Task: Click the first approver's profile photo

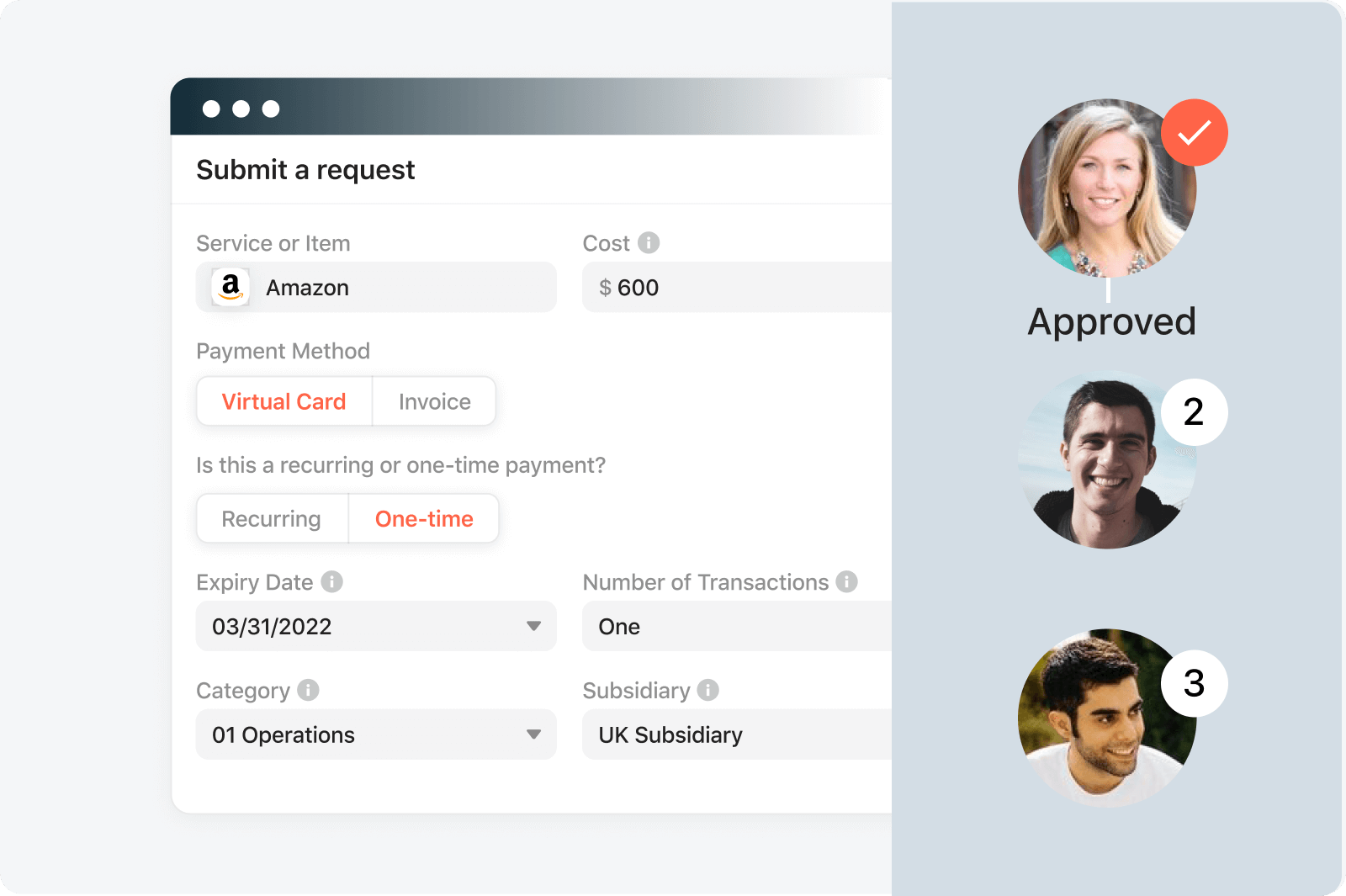Action: (x=1107, y=188)
